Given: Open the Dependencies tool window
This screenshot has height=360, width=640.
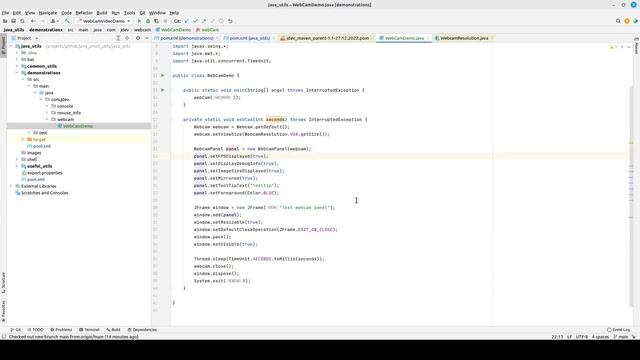Looking at the screenshot, I should pyautogui.click(x=142, y=329).
